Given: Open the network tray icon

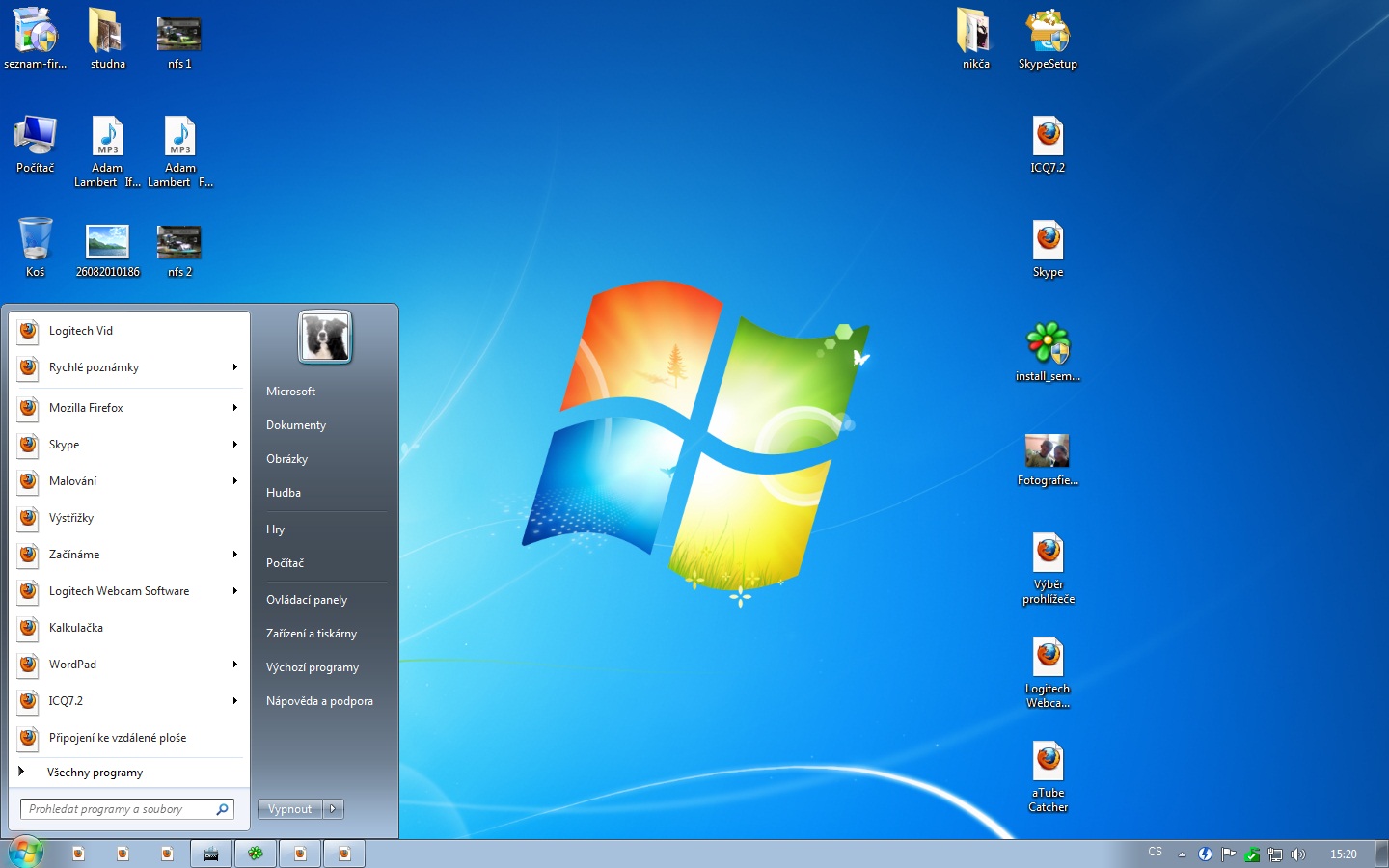Looking at the screenshot, I should point(1275,854).
